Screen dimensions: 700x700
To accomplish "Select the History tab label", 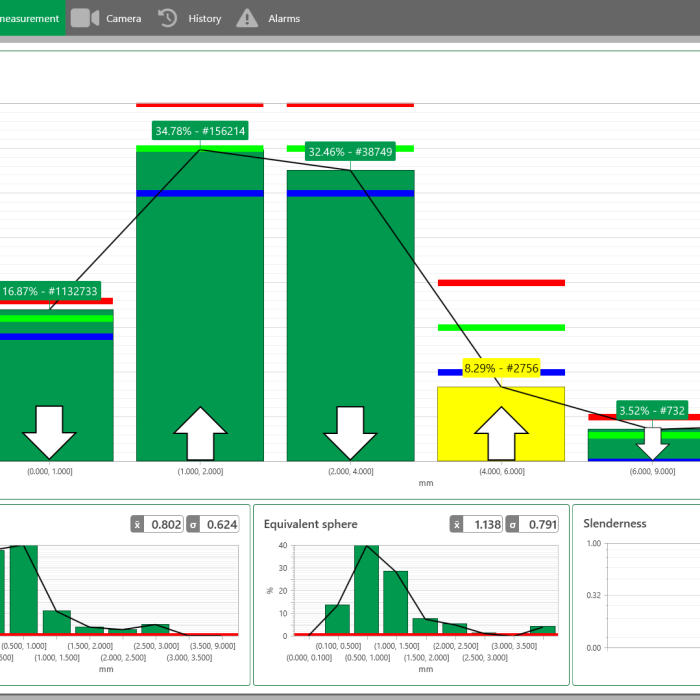I will [x=205, y=18].
